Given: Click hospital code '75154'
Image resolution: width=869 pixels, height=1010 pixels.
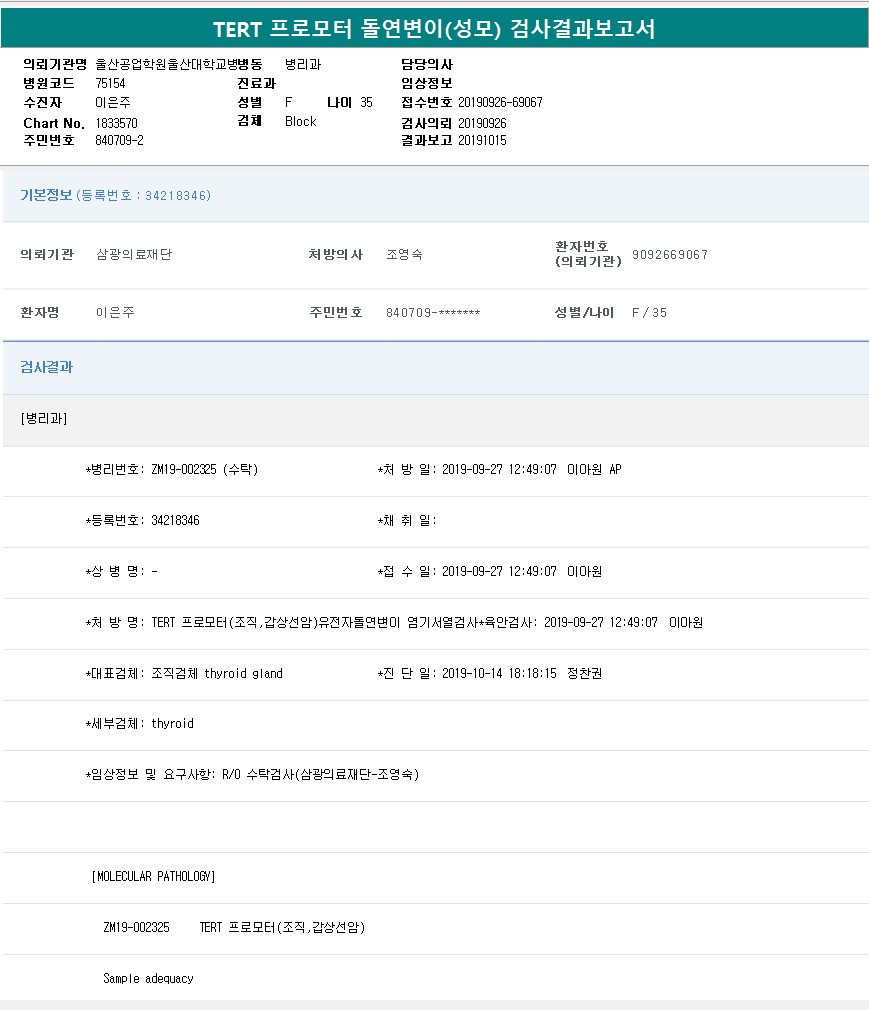Looking at the screenshot, I should [x=110, y=84].
